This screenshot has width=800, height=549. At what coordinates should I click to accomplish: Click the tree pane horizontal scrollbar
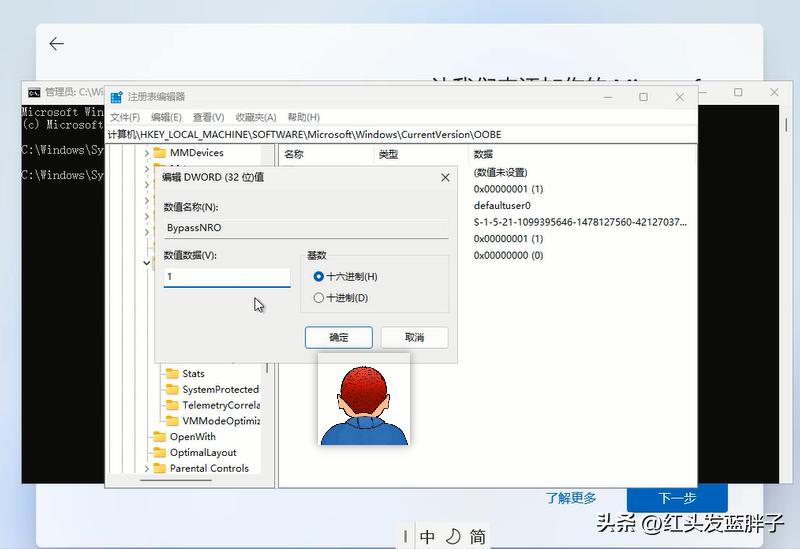point(176,480)
